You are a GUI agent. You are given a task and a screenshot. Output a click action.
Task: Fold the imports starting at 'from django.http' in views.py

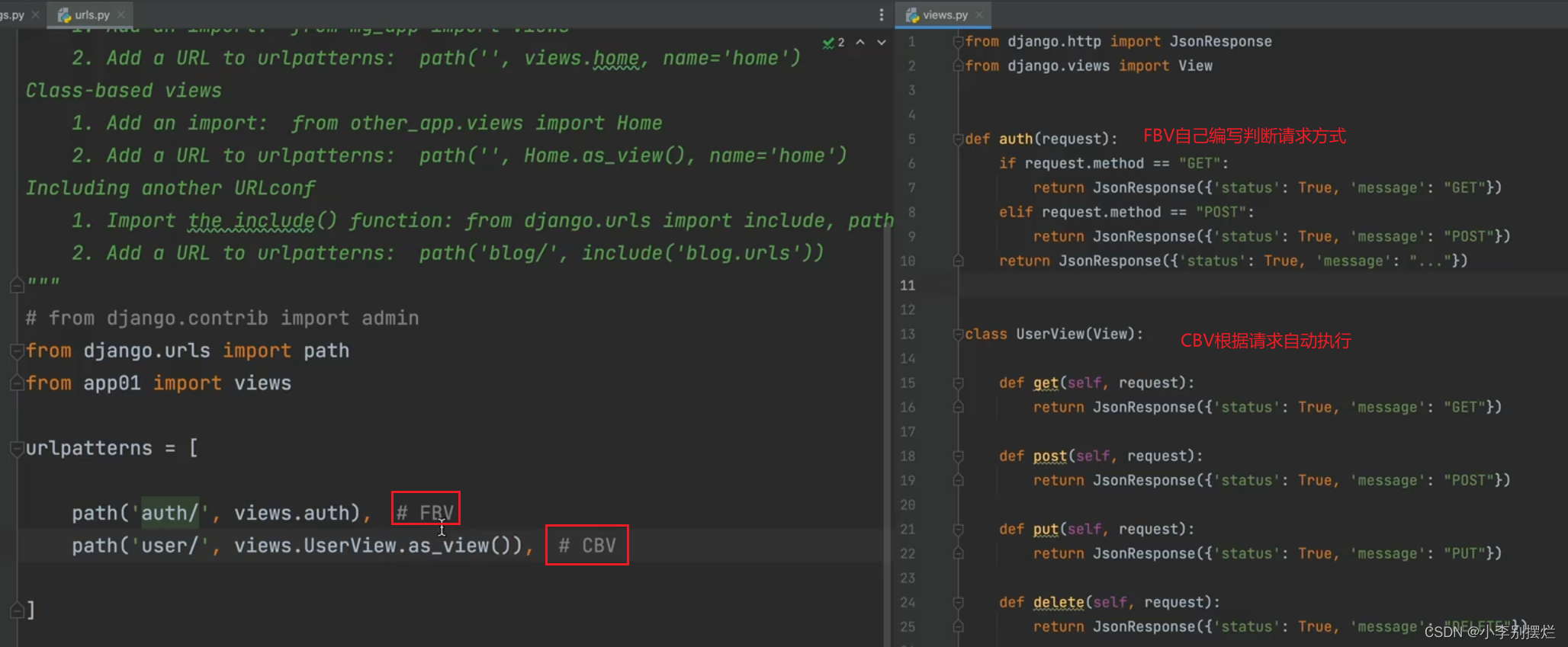coord(959,42)
